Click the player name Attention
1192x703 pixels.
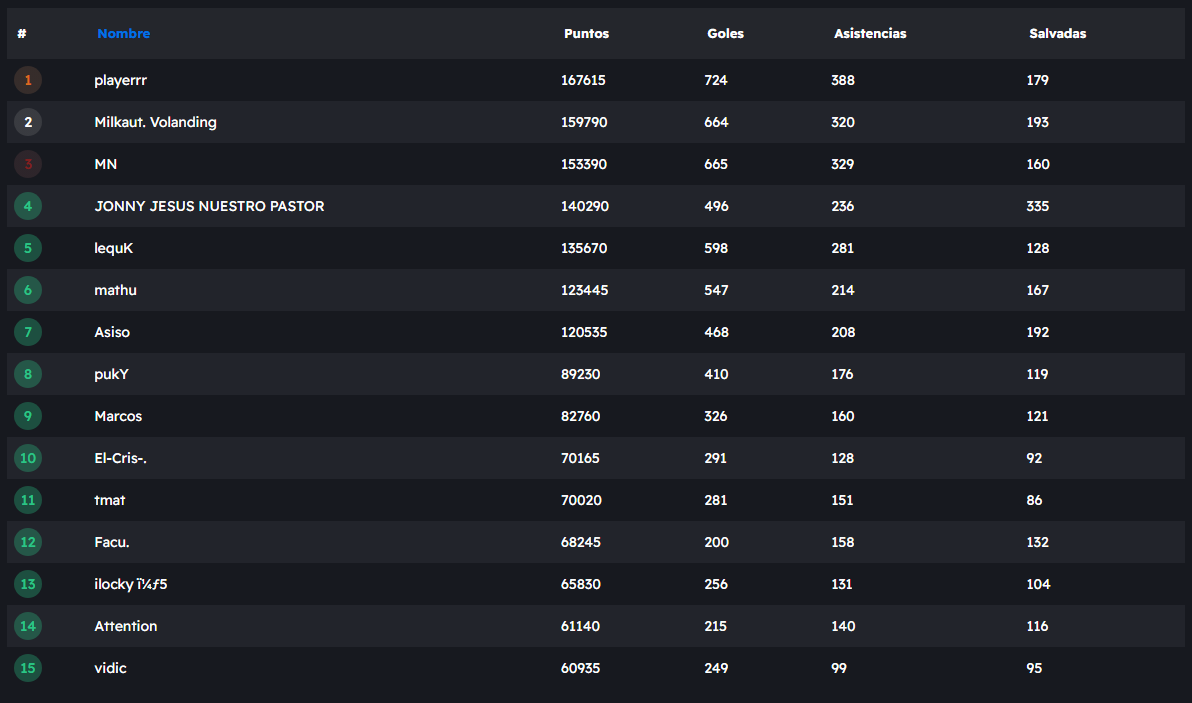click(125, 626)
